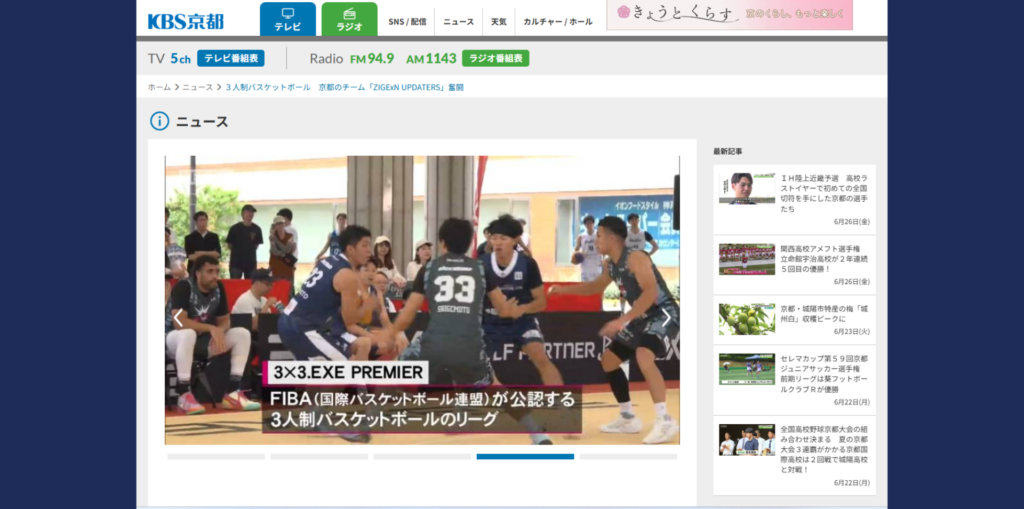Open the テレビ tab

click(x=287, y=19)
